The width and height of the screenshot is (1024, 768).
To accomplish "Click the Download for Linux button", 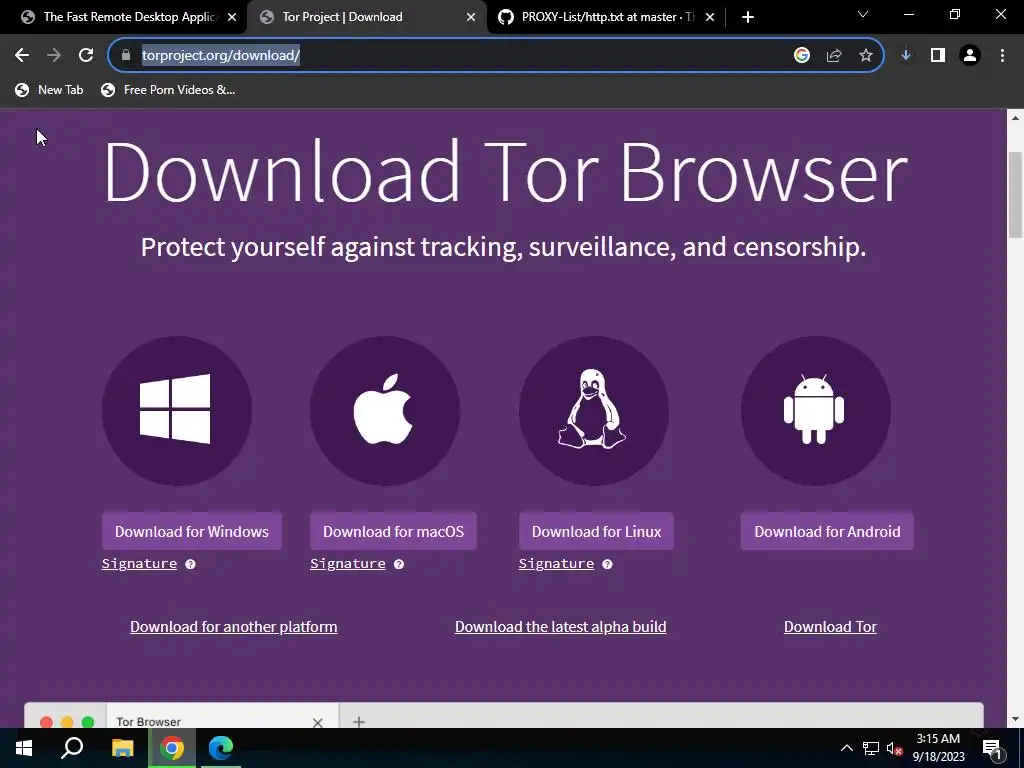I will pyautogui.click(x=596, y=532).
